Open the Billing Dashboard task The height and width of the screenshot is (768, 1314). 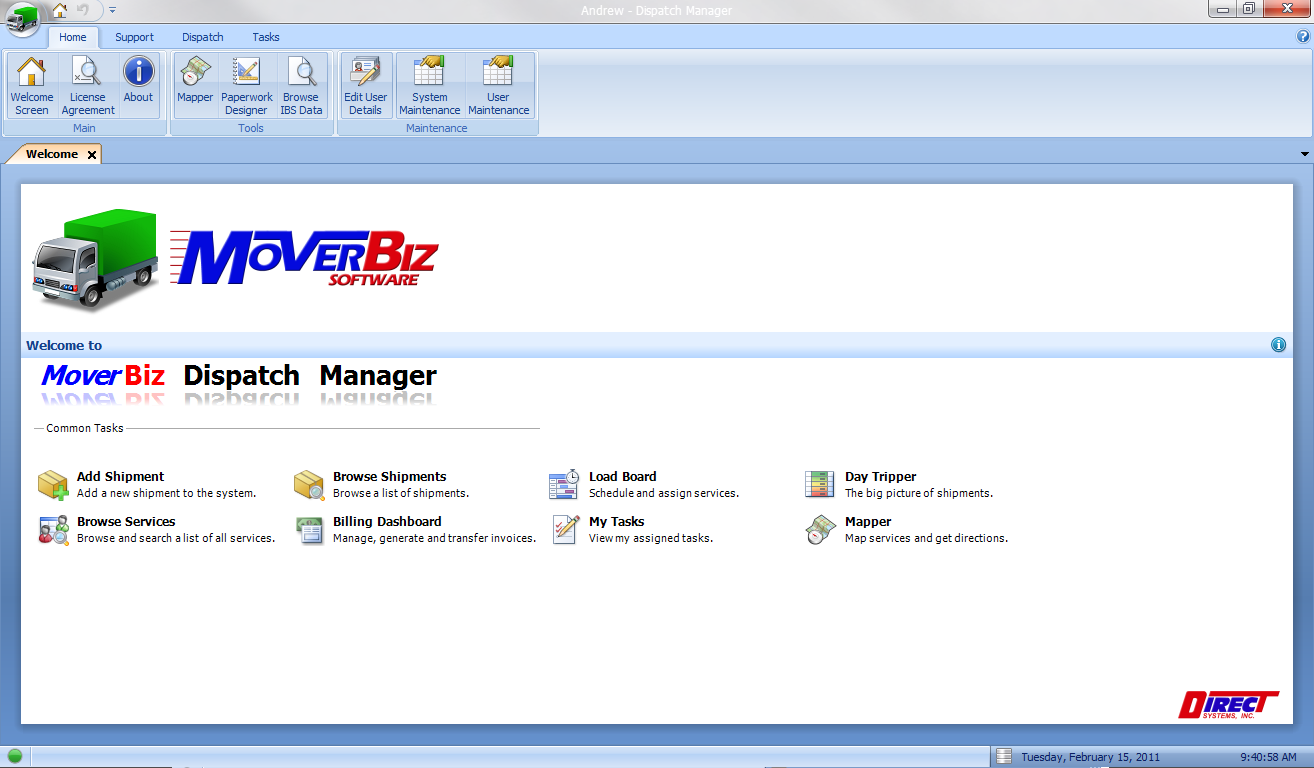click(x=387, y=522)
